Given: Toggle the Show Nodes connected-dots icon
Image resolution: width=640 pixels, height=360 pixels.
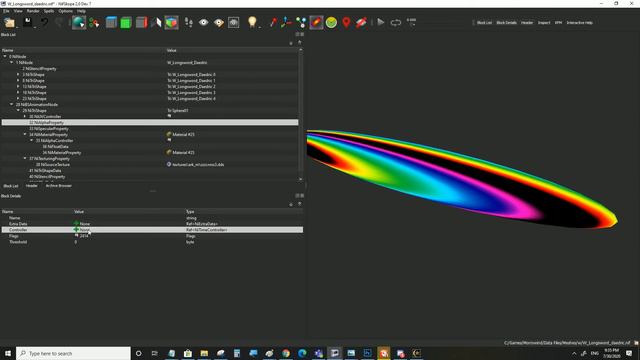Looking at the screenshot, I should pos(301,22).
